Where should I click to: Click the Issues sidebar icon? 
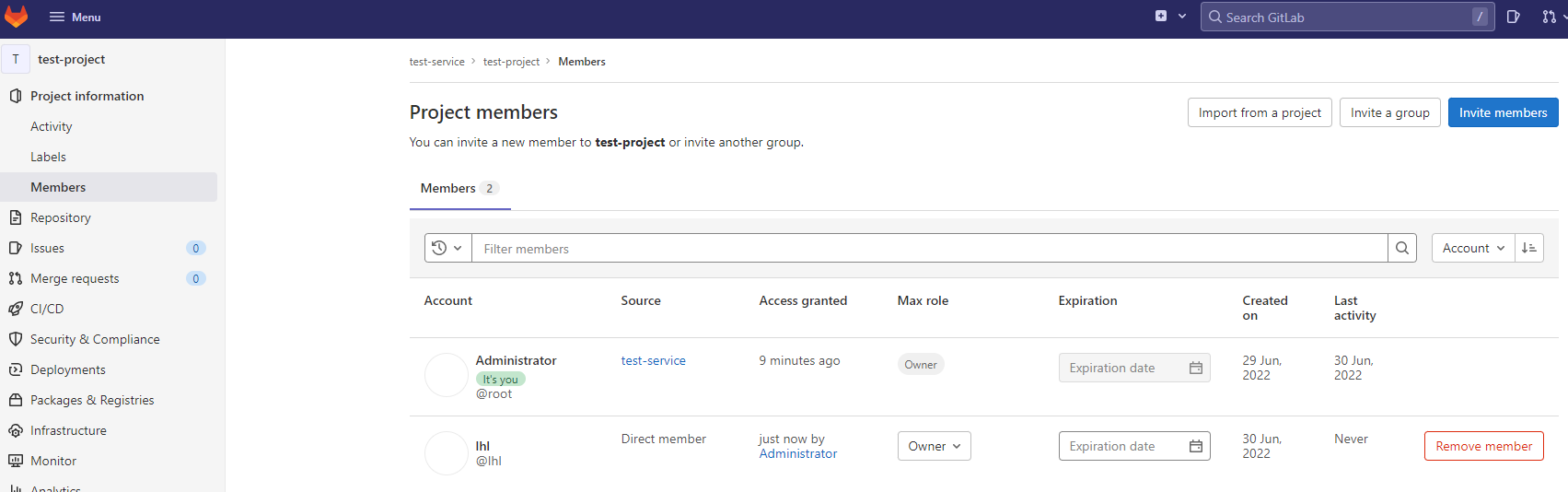coord(16,248)
